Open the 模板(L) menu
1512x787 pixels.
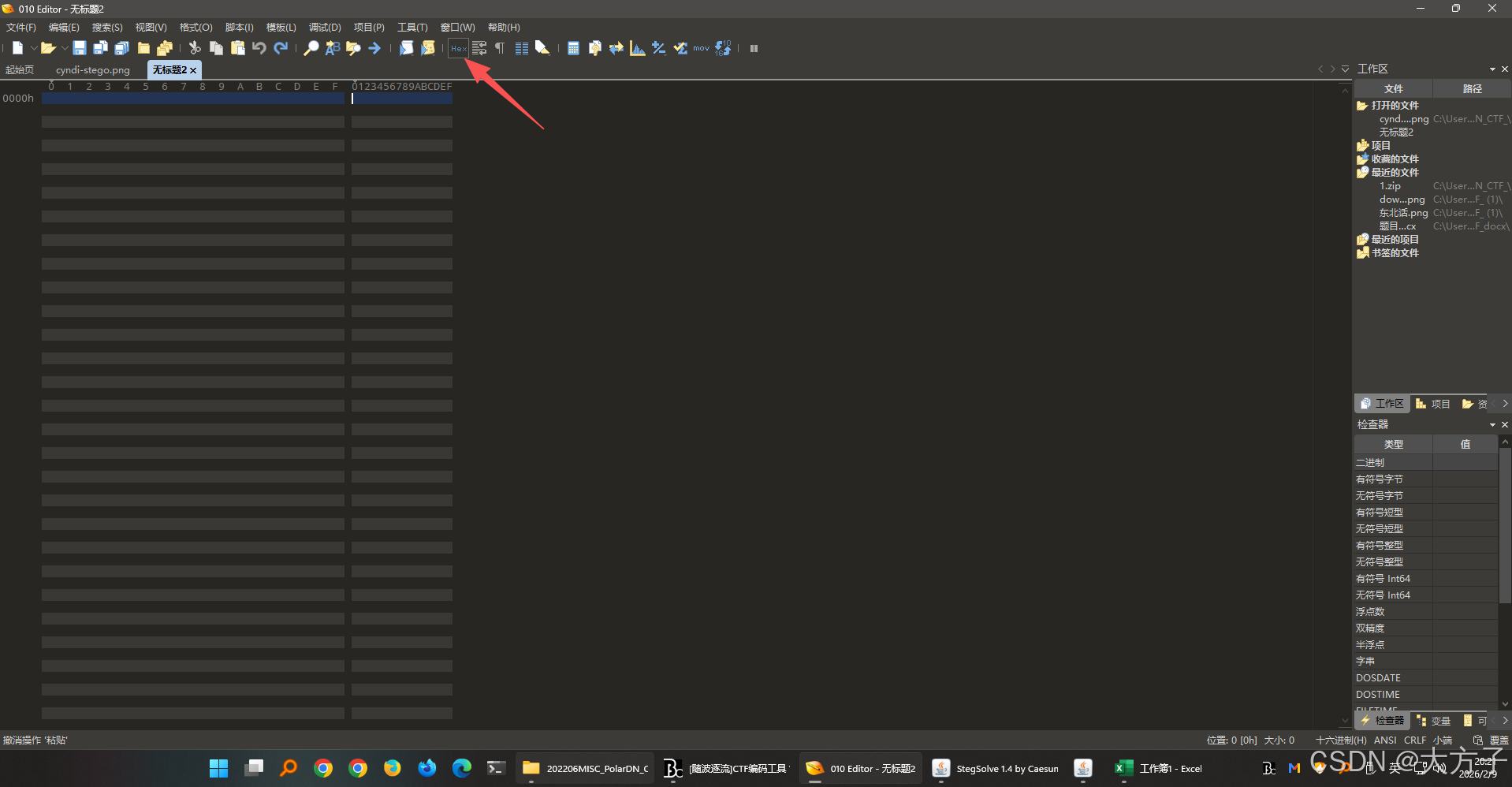pyautogui.click(x=281, y=28)
